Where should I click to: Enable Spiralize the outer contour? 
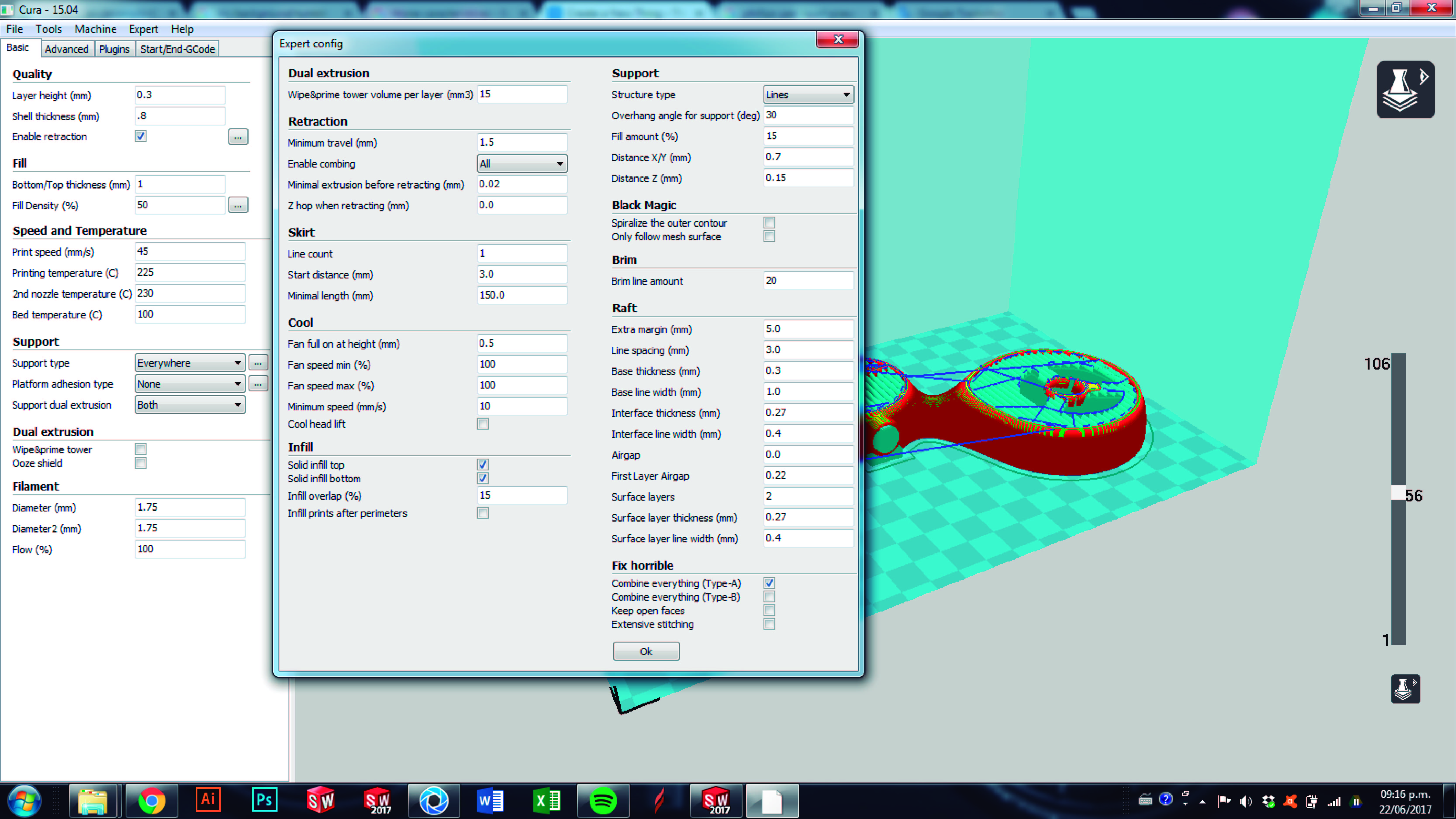point(769,223)
